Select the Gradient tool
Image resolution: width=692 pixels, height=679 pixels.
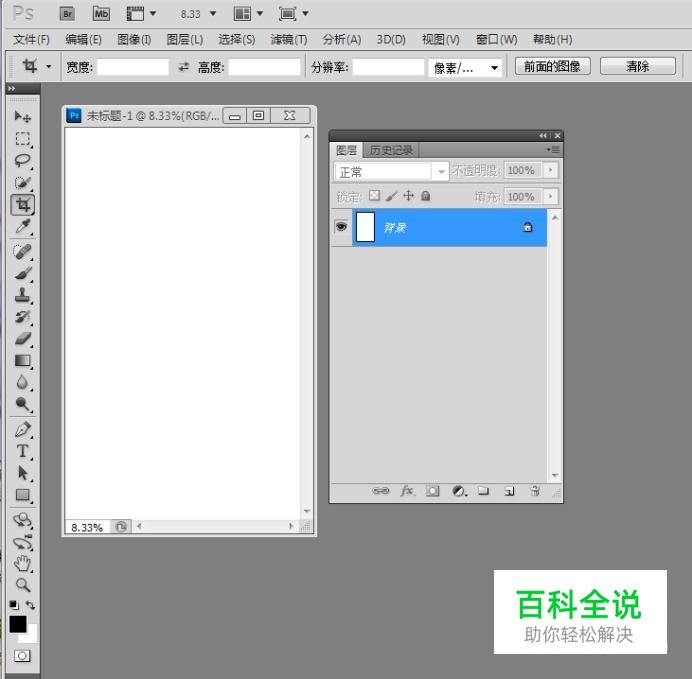pyautogui.click(x=23, y=361)
